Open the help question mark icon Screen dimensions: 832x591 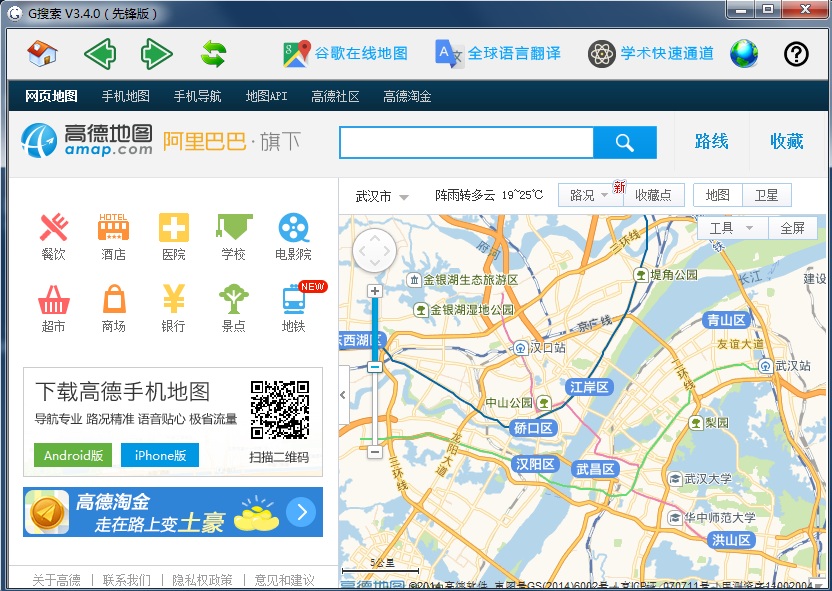pos(795,54)
